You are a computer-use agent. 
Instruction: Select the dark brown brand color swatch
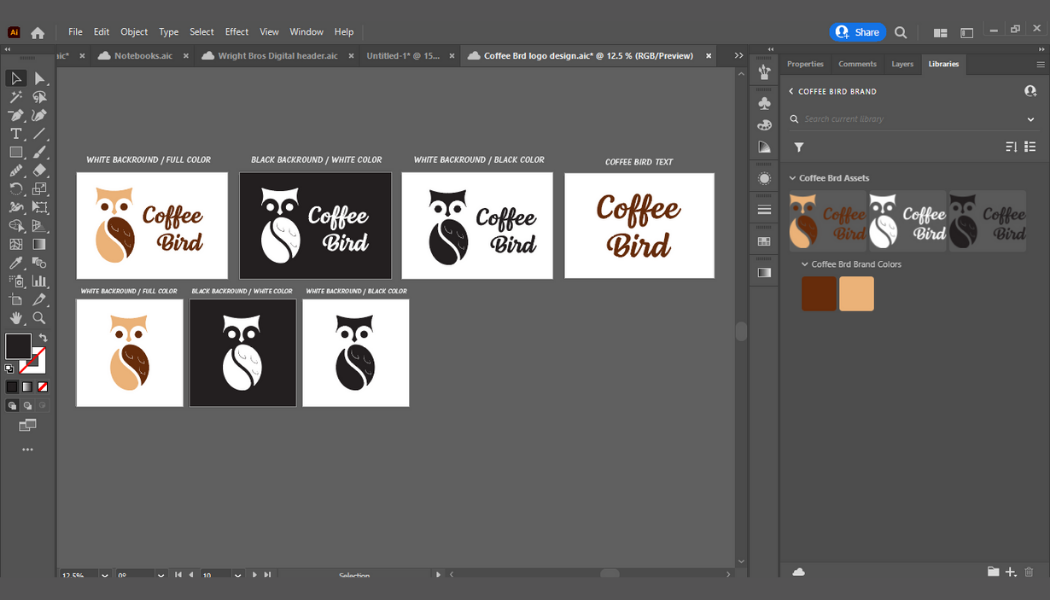[x=819, y=294]
